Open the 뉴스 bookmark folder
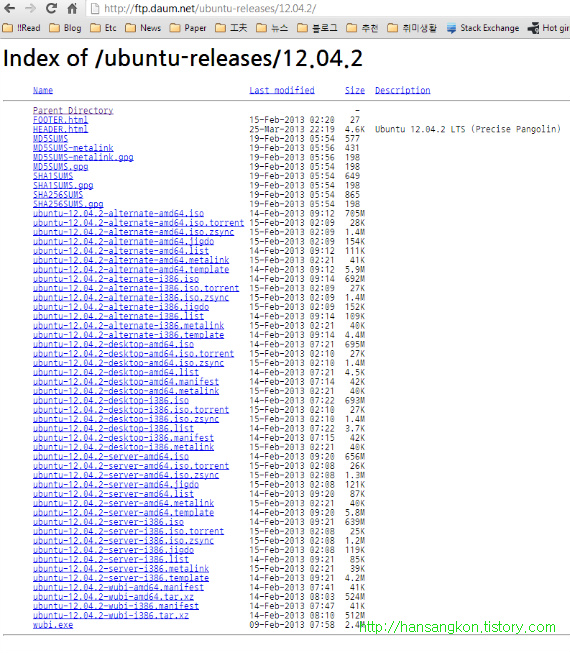570x653 pixels. pos(272,28)
